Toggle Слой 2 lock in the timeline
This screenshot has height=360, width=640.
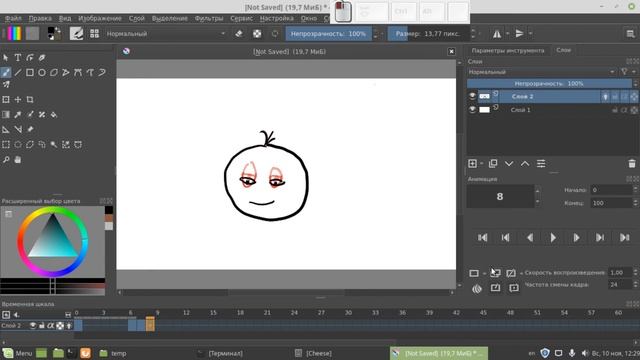[x=42, y=325]
